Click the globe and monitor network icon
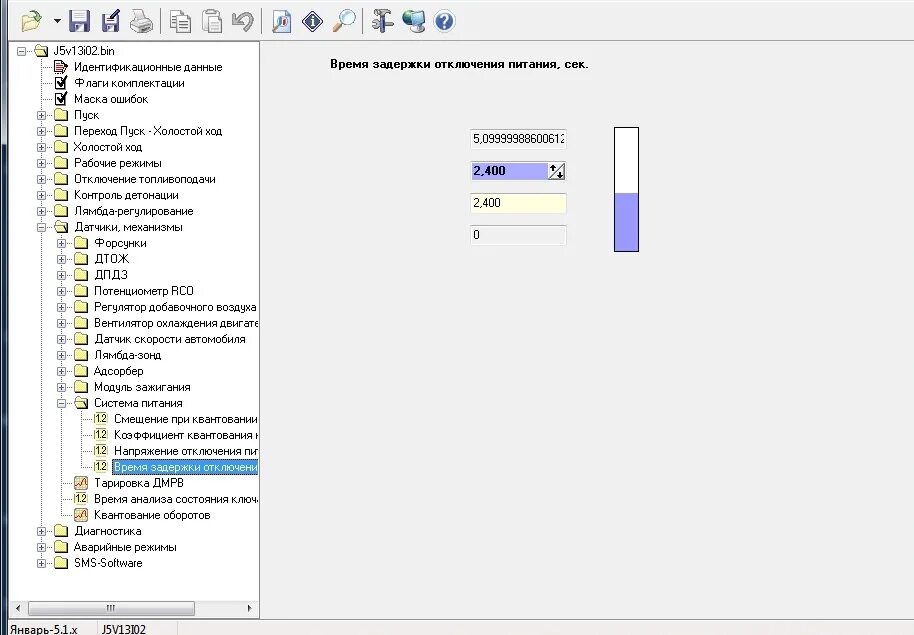 pos(413,22)
